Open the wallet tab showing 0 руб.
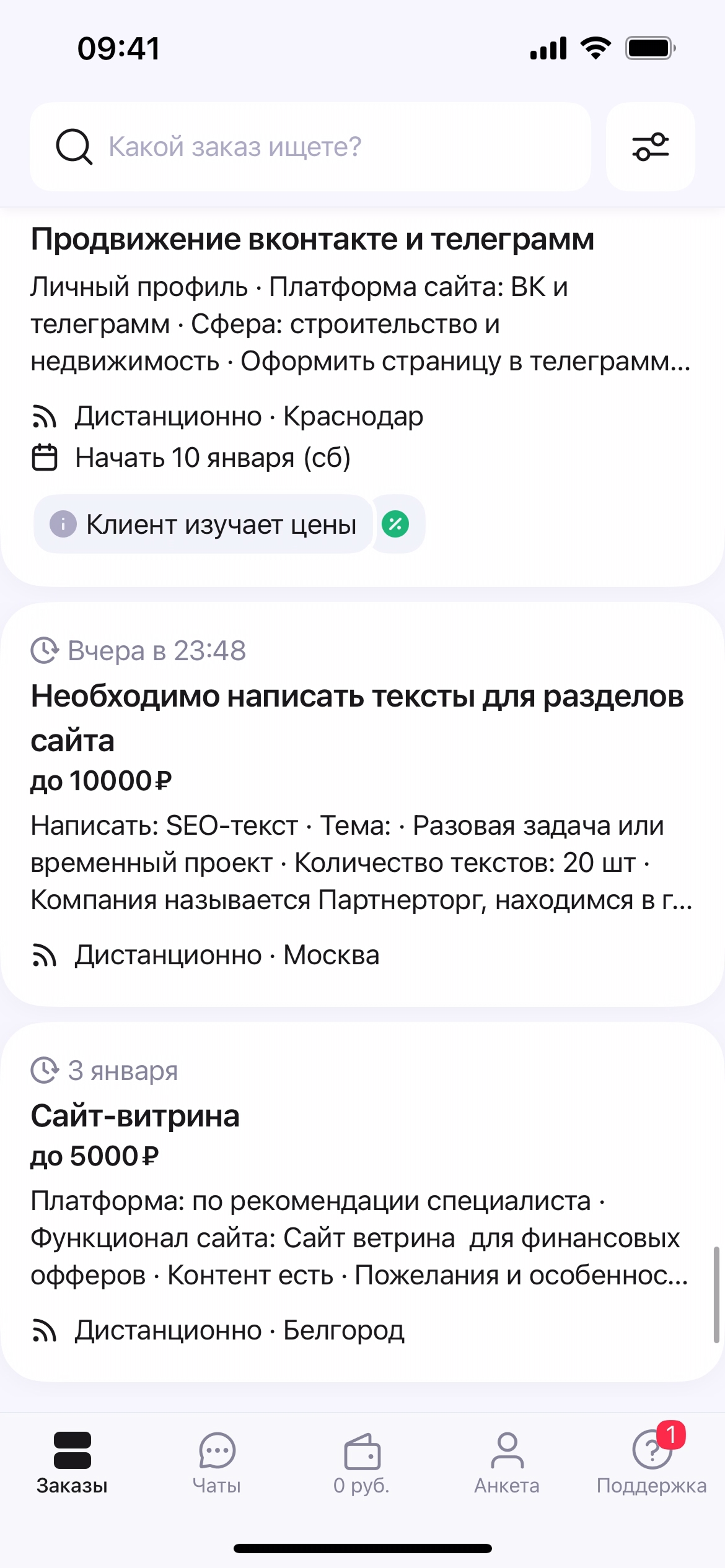 coord(362,1461)
